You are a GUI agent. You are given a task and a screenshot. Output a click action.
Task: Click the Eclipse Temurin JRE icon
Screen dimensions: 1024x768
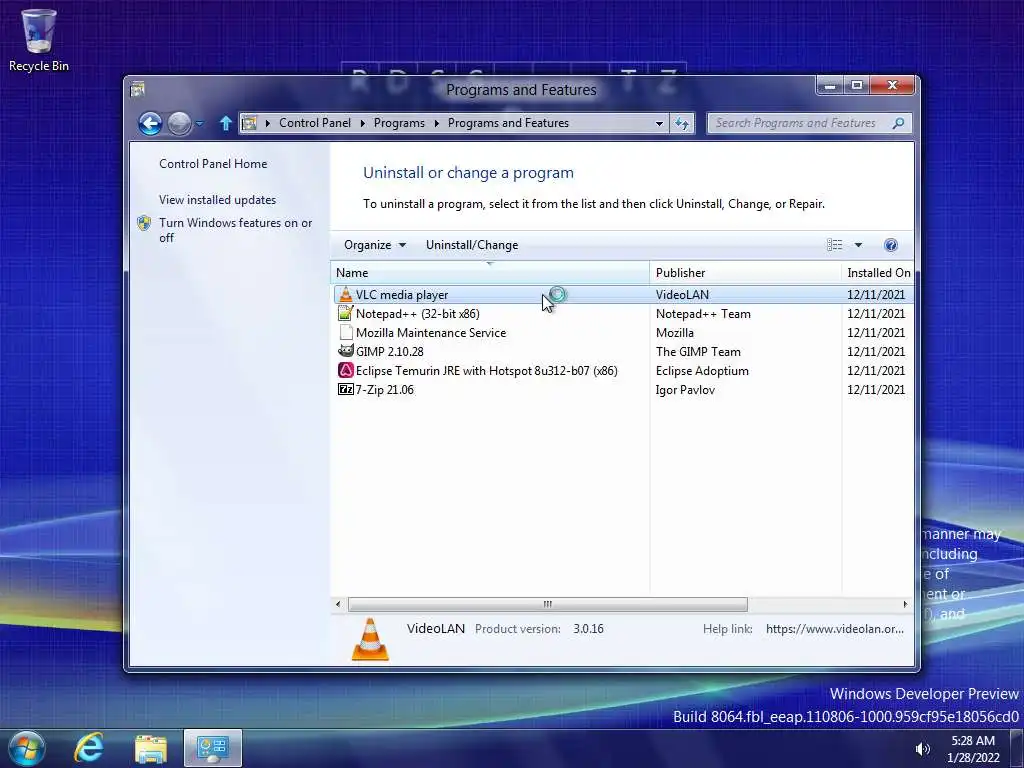[x=345, y=370]
